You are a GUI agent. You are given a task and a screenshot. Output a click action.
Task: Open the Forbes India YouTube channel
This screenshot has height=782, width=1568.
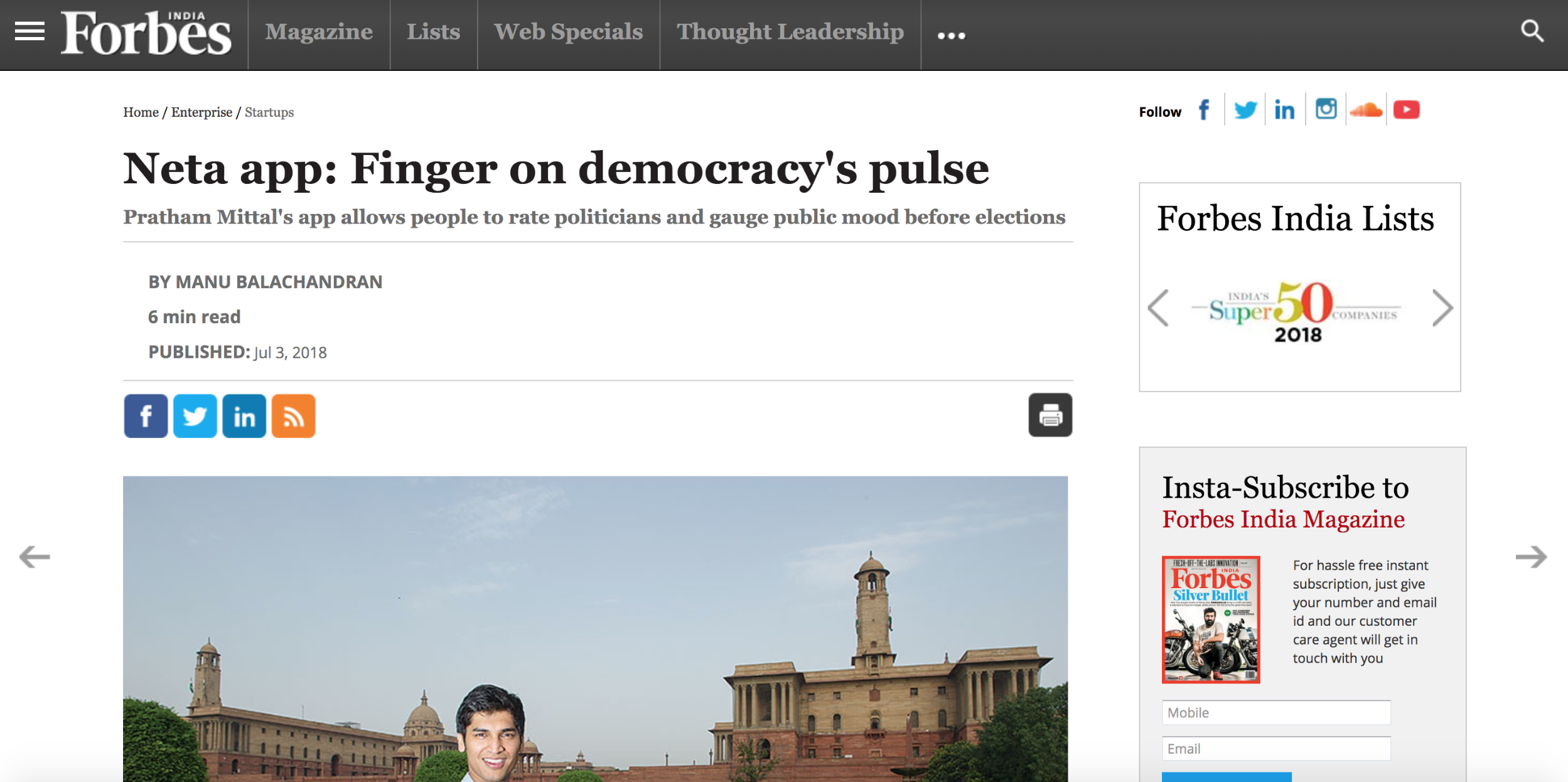[x=1407, y=110]
